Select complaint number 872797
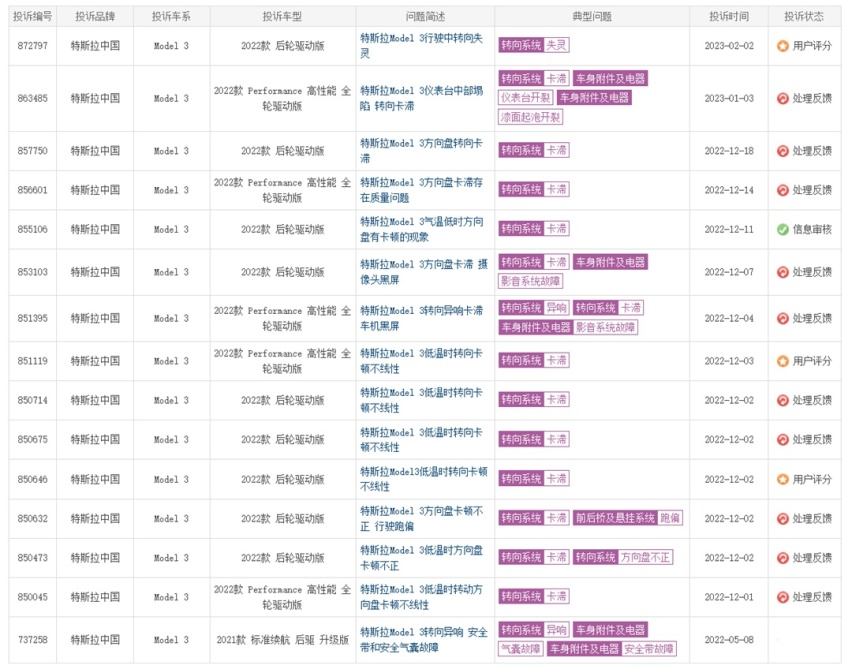Image resolution: width=852 pixels, height=669 pixels. tap(33, 46)
